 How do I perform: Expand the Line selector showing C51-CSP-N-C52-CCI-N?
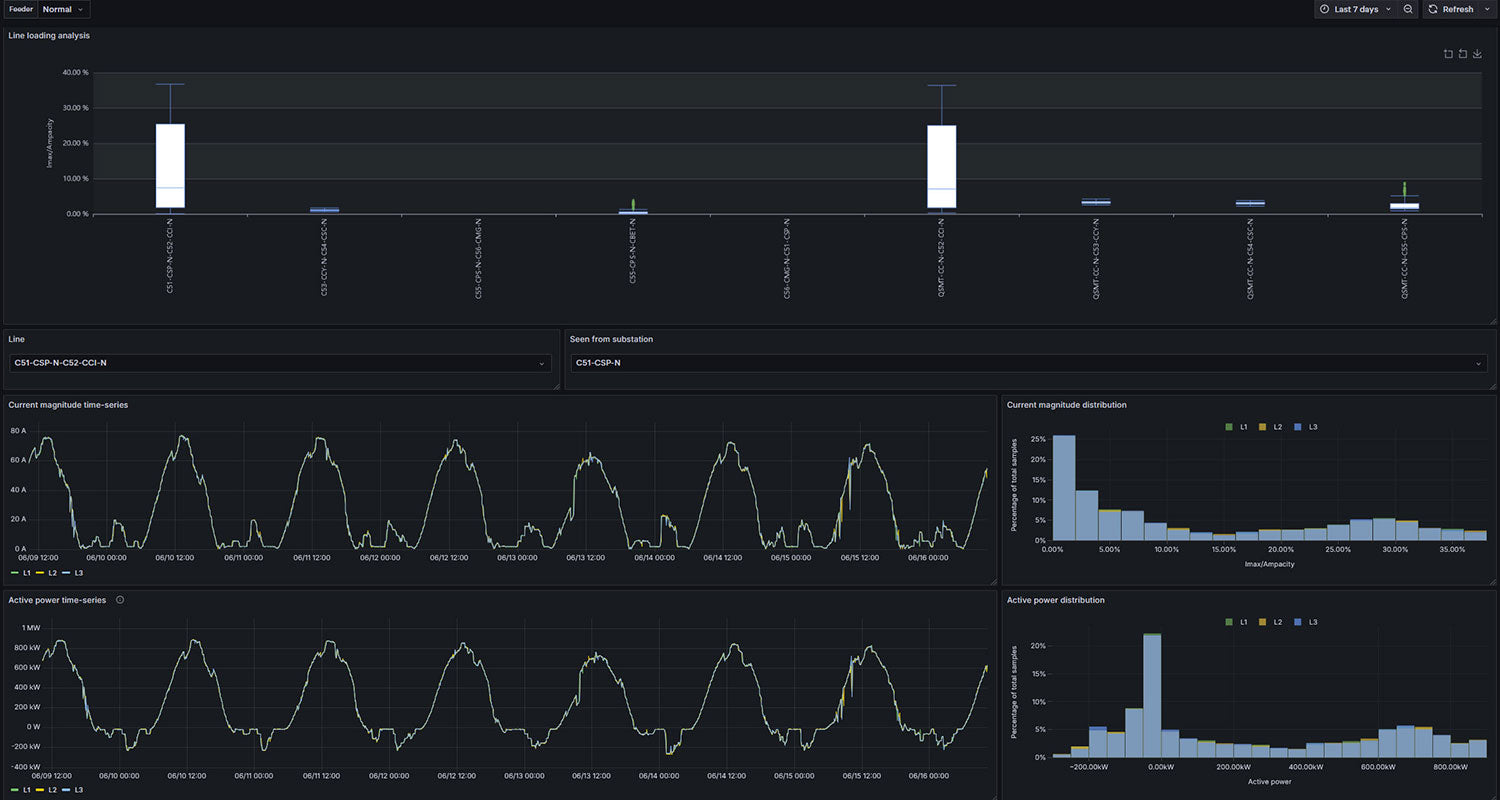(280, 363)
